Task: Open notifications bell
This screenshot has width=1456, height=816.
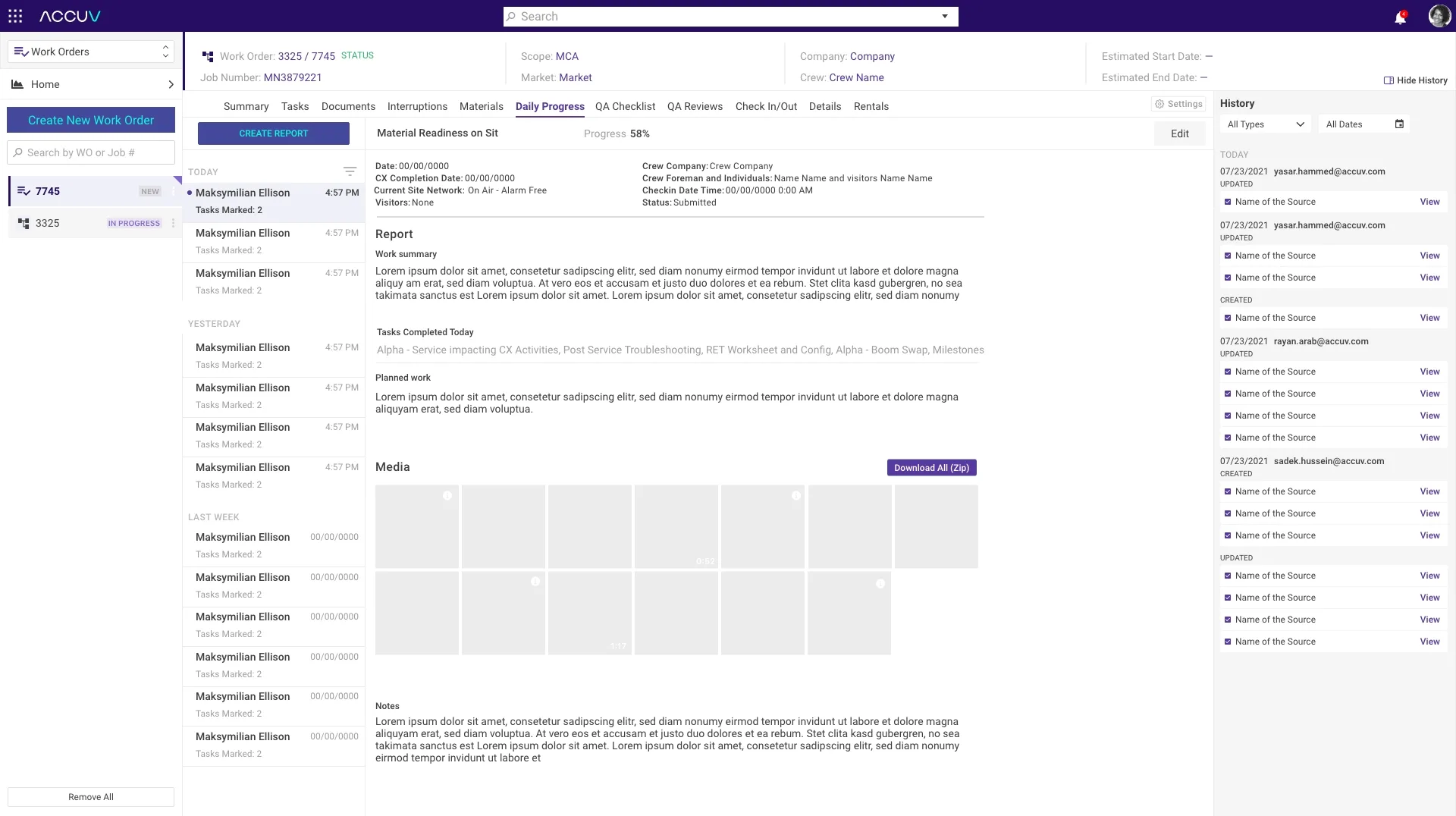Action: [x=1400, y=17]
